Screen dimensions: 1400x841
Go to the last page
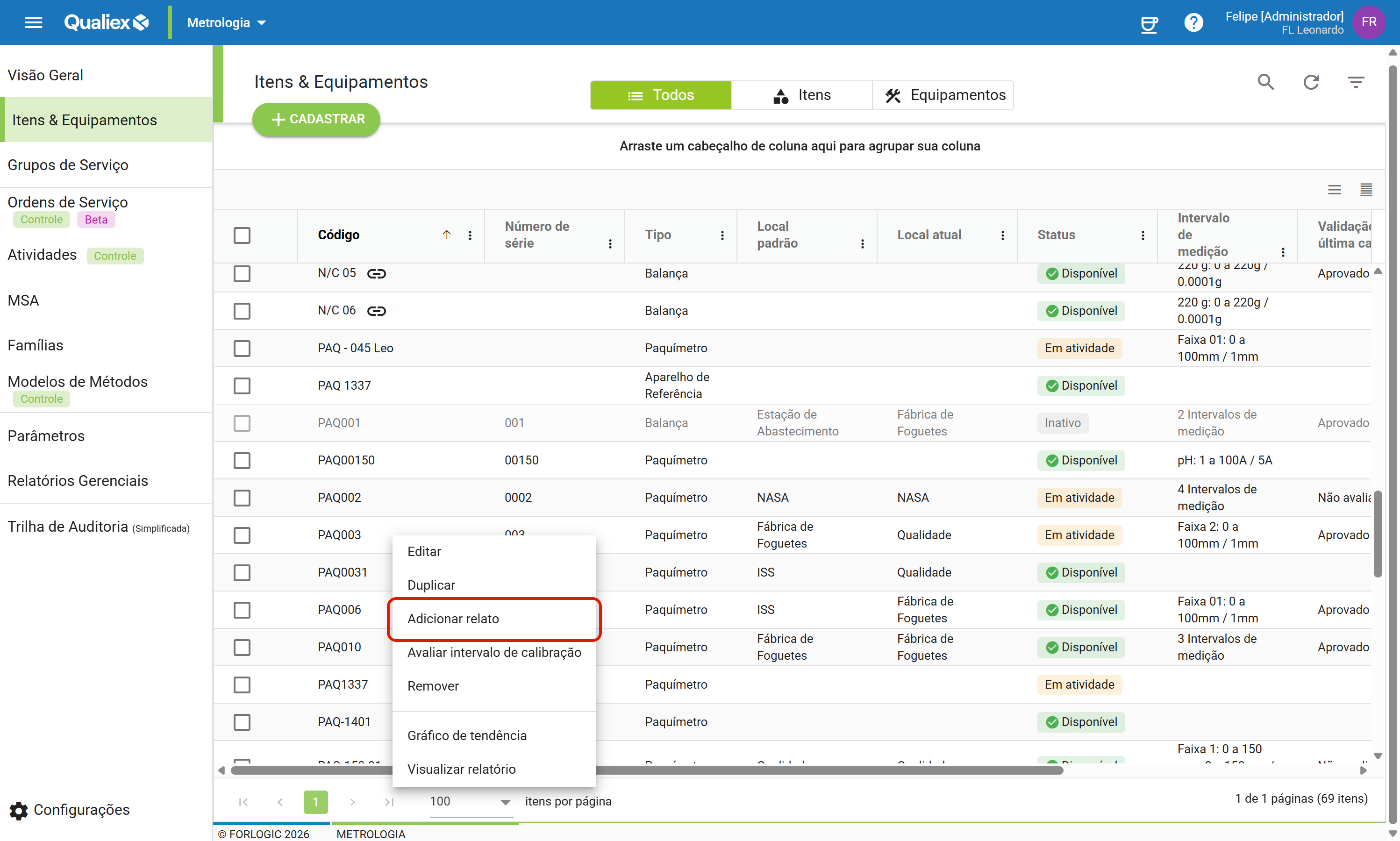pos(389,802)
